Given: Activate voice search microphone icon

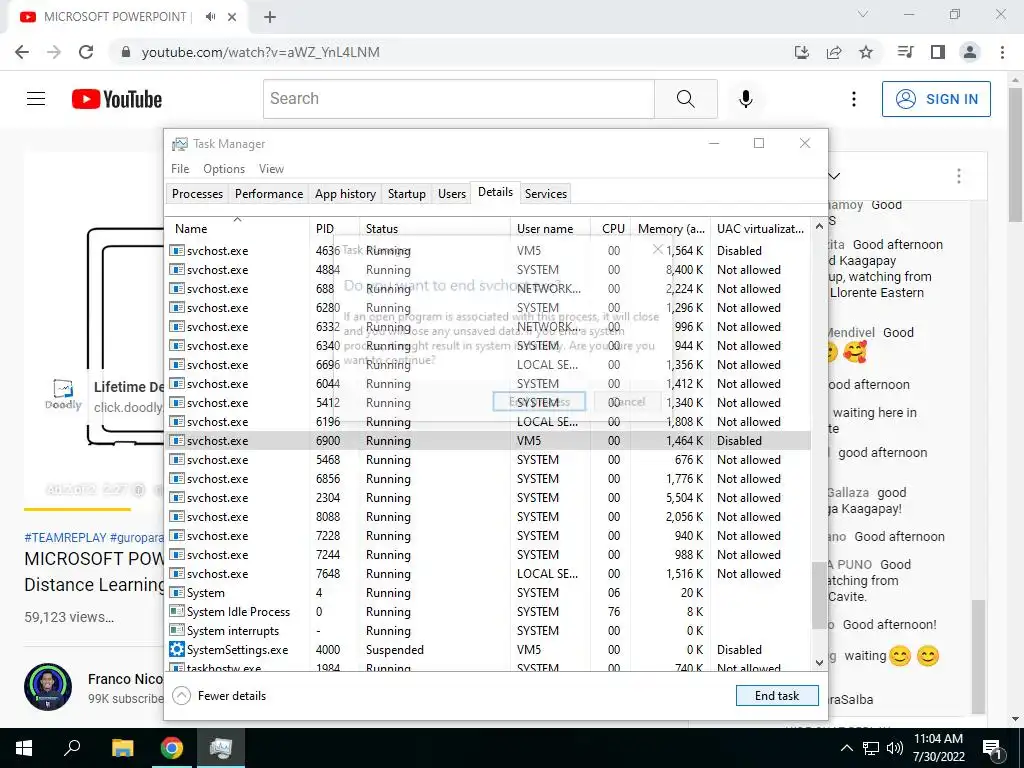Looking at the screenshot, I should pos(746,99).
